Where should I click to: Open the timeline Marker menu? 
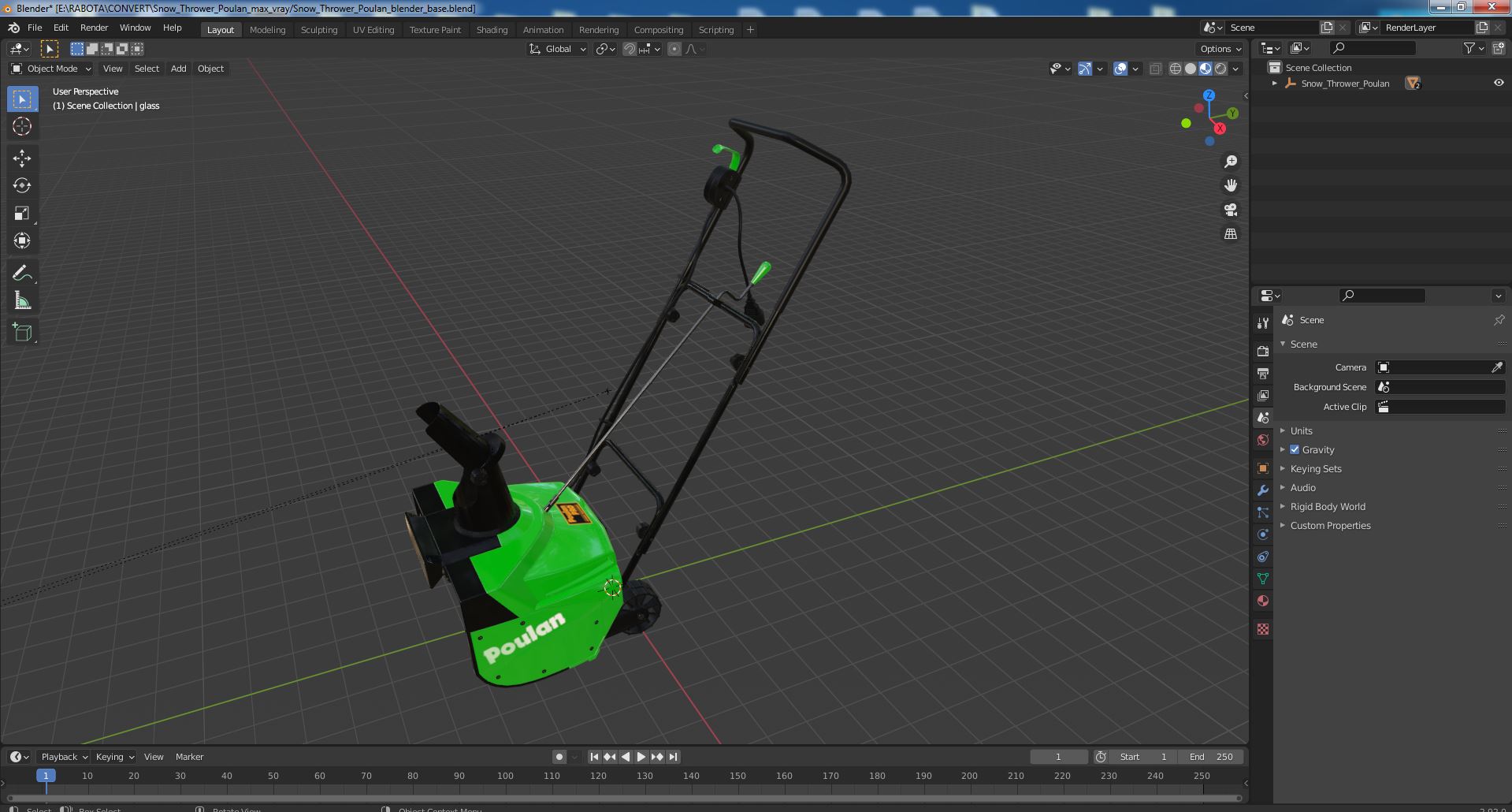coord(189,757)
